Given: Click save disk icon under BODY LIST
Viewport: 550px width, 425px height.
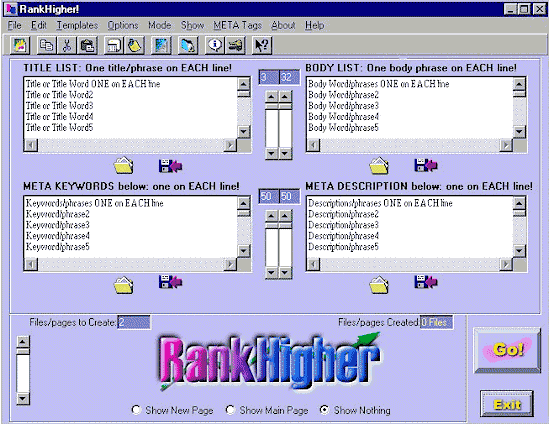Looking at the screenshot, I should tap(425, 165).
